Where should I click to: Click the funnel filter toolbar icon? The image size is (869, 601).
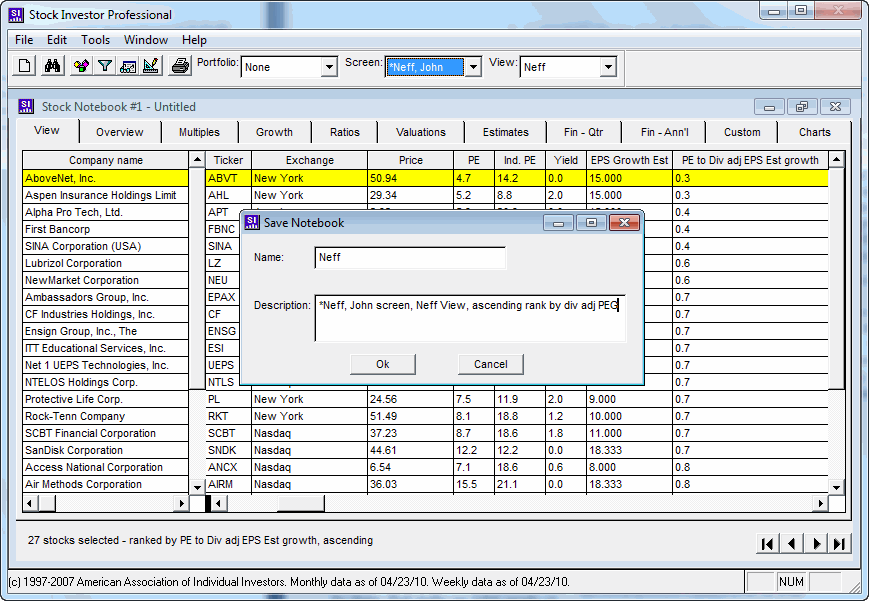coord(104,67)
